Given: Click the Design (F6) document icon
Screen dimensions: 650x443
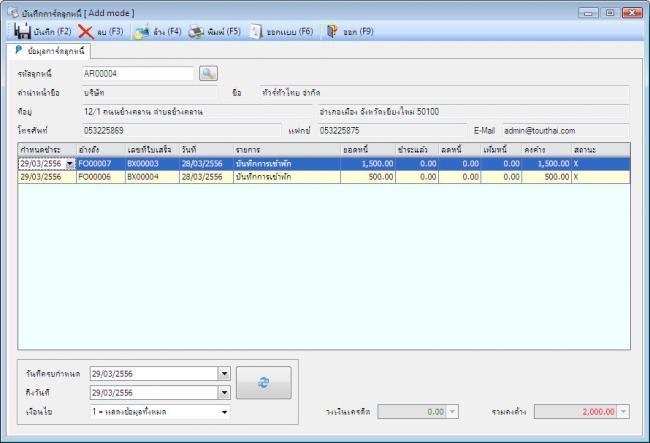Looking at the screenshot, I should pyautogui.click(x=256, y=32).
